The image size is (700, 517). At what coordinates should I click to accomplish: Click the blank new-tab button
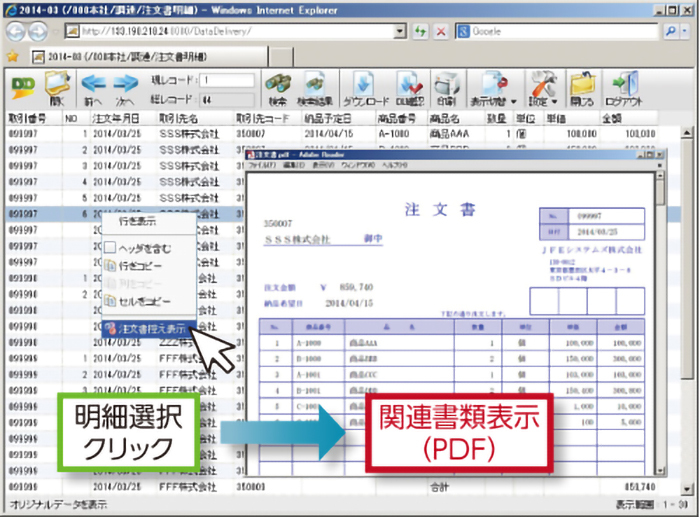[x=281, y=57]
